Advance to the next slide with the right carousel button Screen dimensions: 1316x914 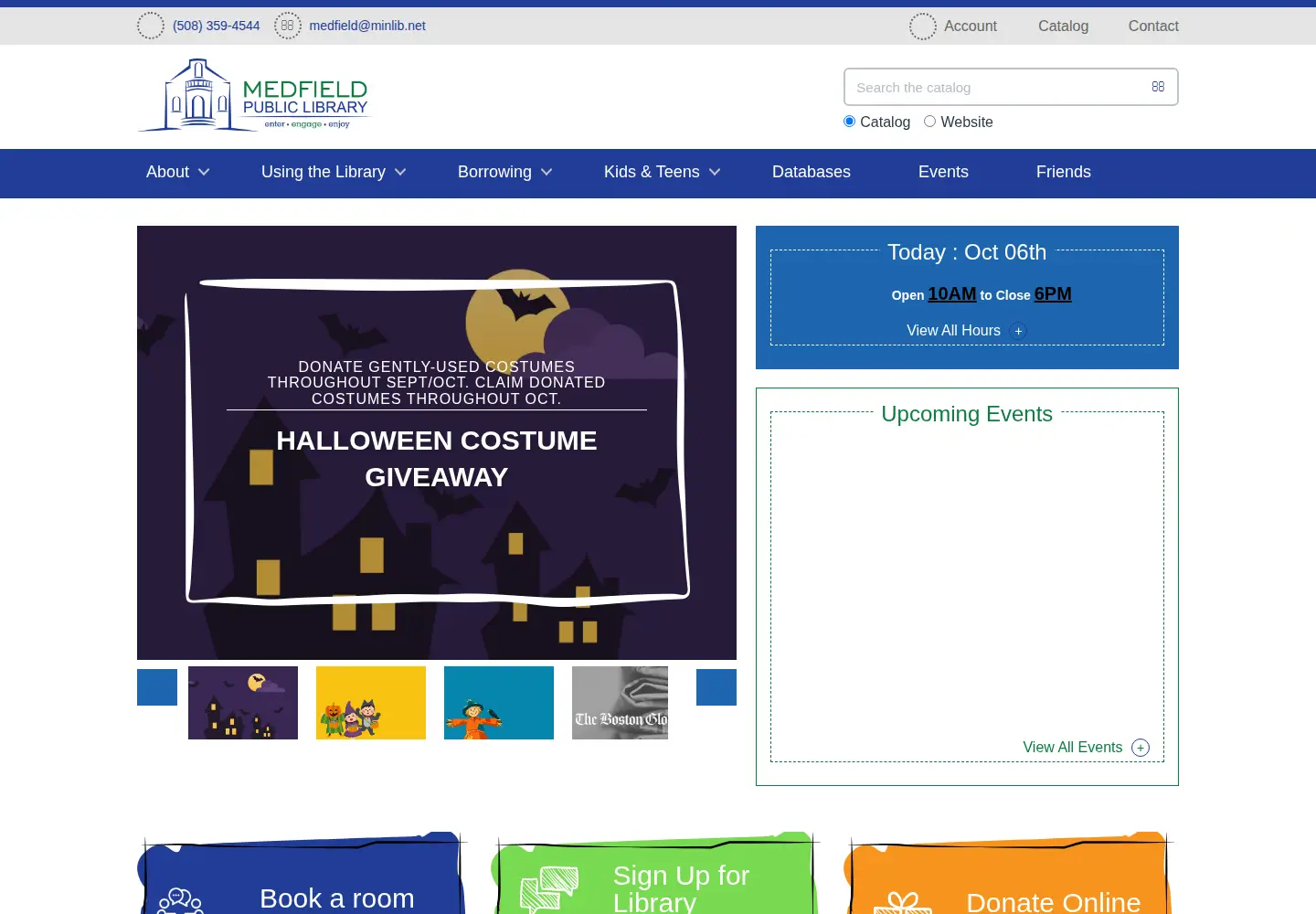pyautogui.click(x=716, y=687)
